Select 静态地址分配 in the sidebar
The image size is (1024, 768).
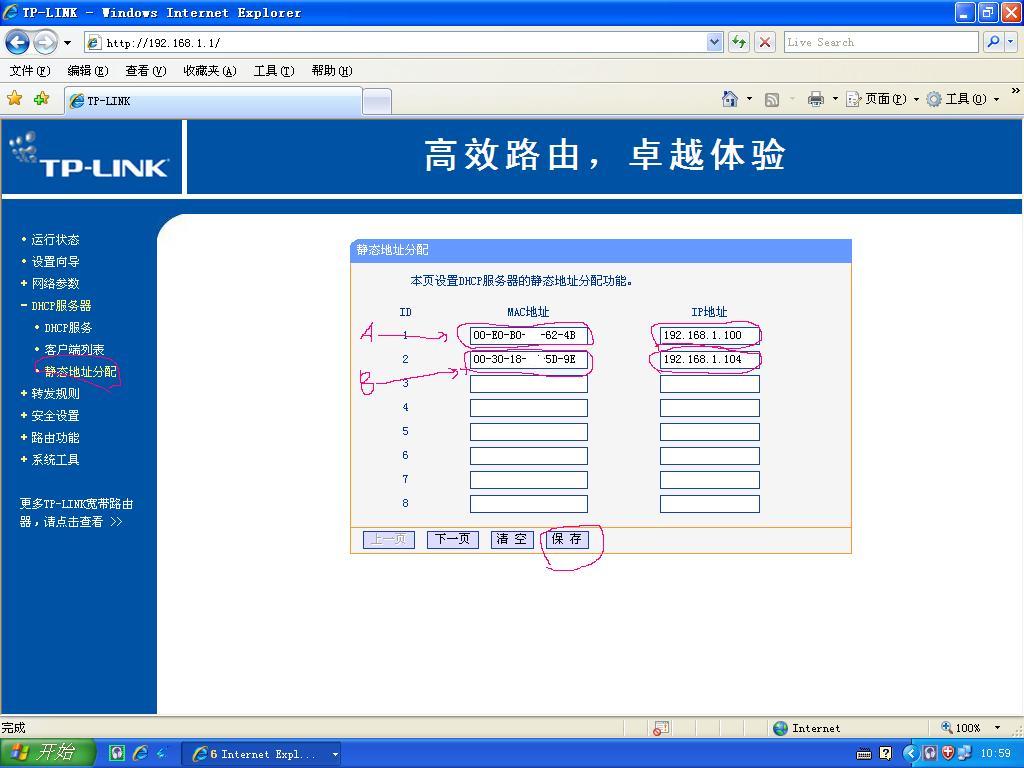point(80,372)
